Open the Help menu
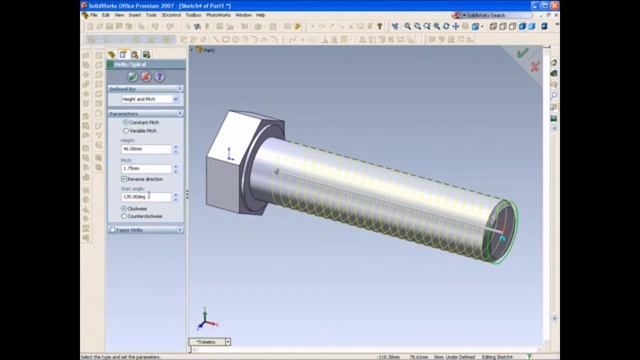This screenshot has width=640, height=360. click(x=260, y=15)
